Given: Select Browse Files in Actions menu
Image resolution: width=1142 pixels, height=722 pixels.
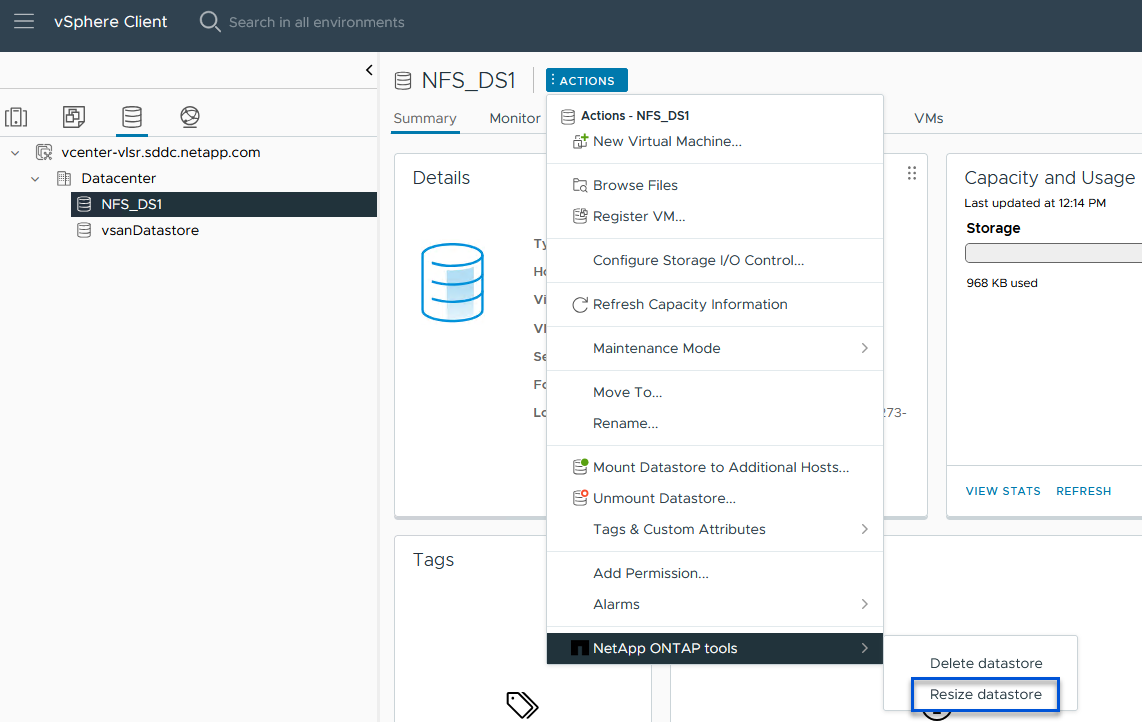Looking at the screenshot, I should (x=635, y=185).
